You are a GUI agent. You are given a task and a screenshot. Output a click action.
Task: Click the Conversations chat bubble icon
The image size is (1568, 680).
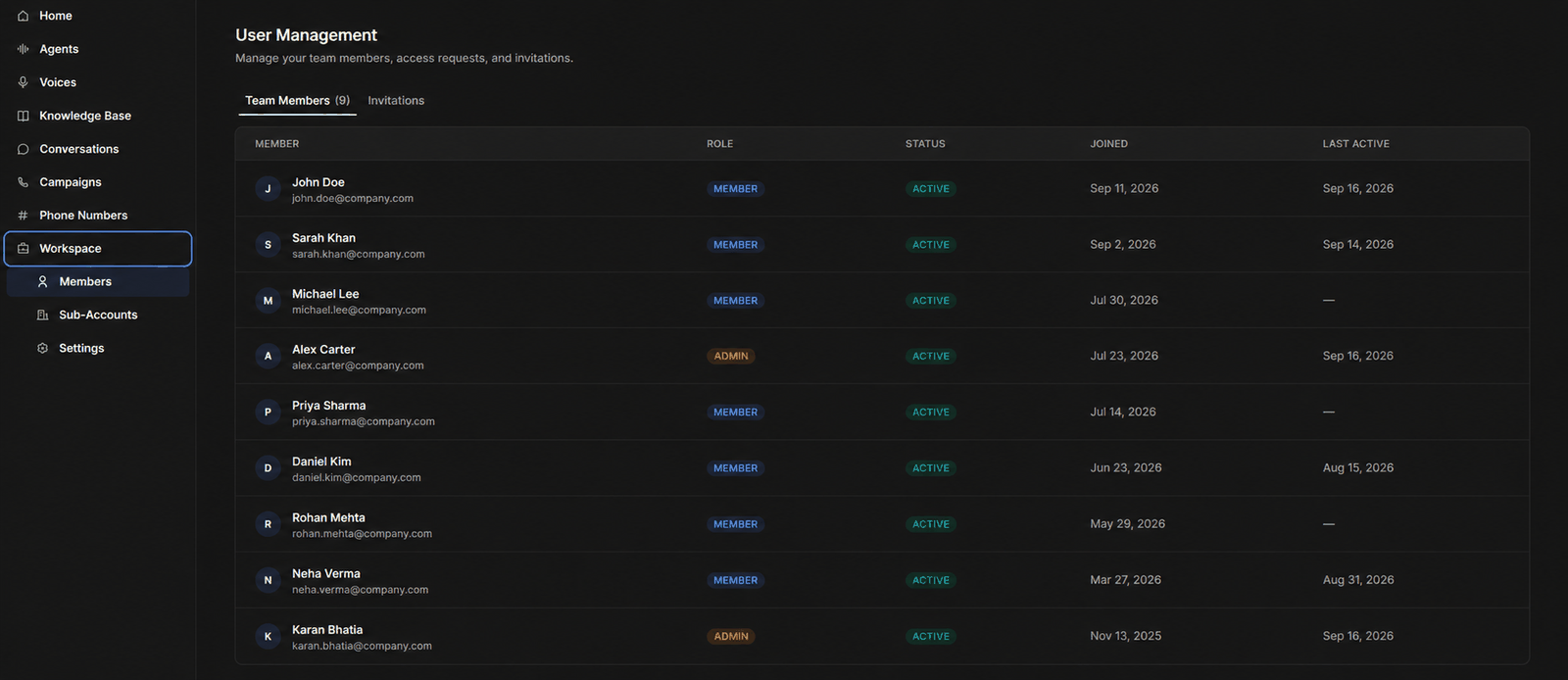click(x=23, y=149)
